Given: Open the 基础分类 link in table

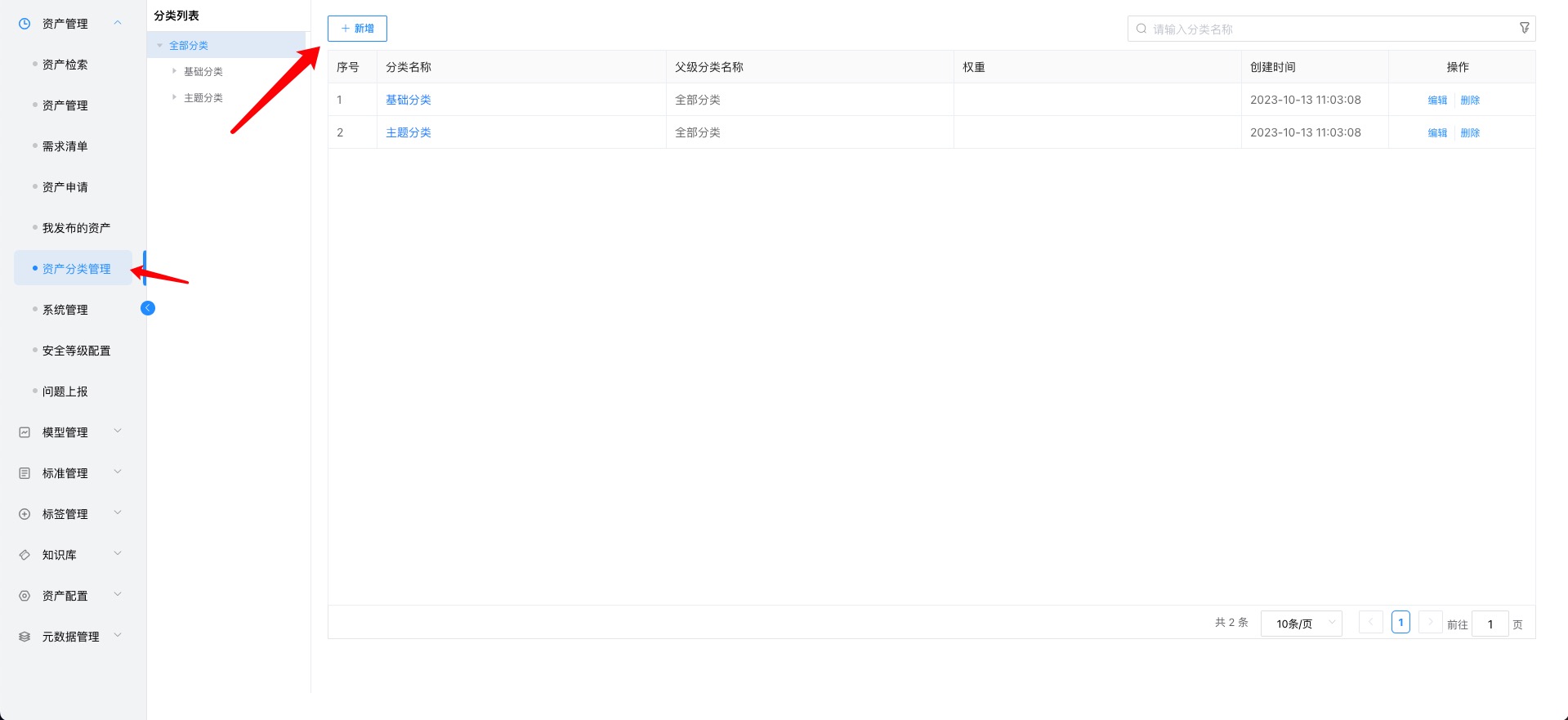Looking at the screenshot, I should pos(409,100).
